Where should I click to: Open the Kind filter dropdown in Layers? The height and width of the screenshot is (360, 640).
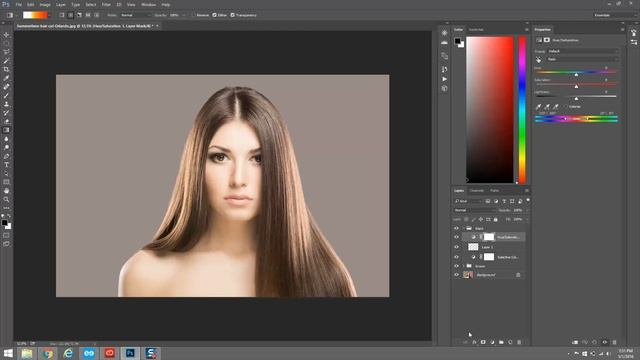click(468, 201)
